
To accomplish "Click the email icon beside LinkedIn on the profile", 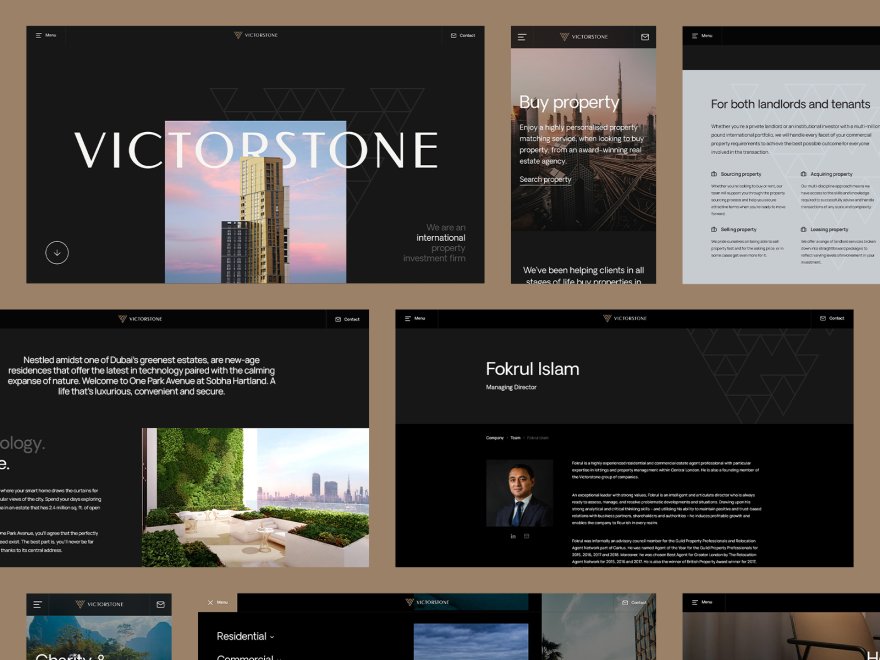I will [527, 536].
